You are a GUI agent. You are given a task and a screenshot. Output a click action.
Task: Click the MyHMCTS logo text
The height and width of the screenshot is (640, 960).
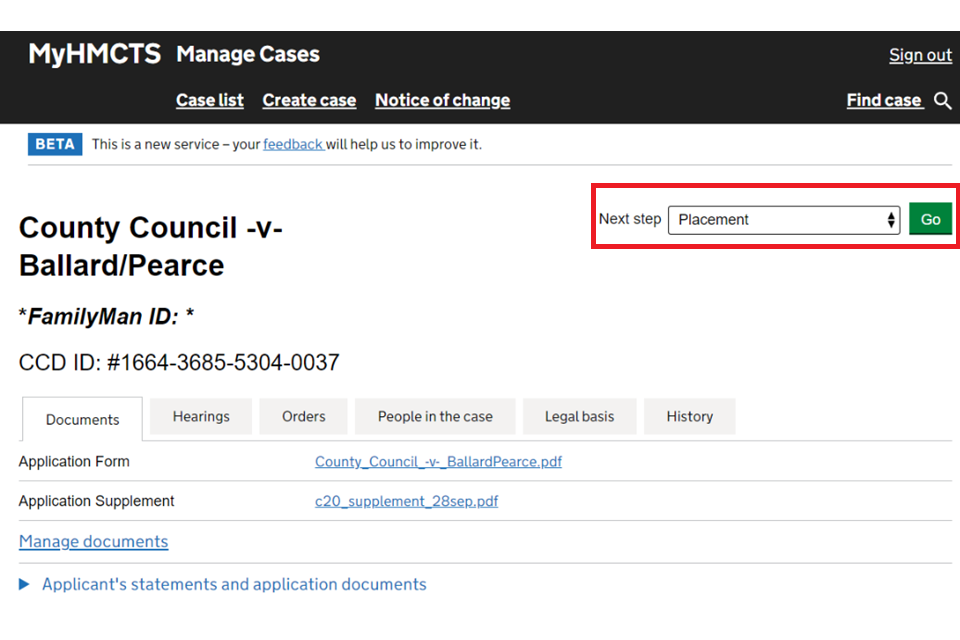[94, 54]
